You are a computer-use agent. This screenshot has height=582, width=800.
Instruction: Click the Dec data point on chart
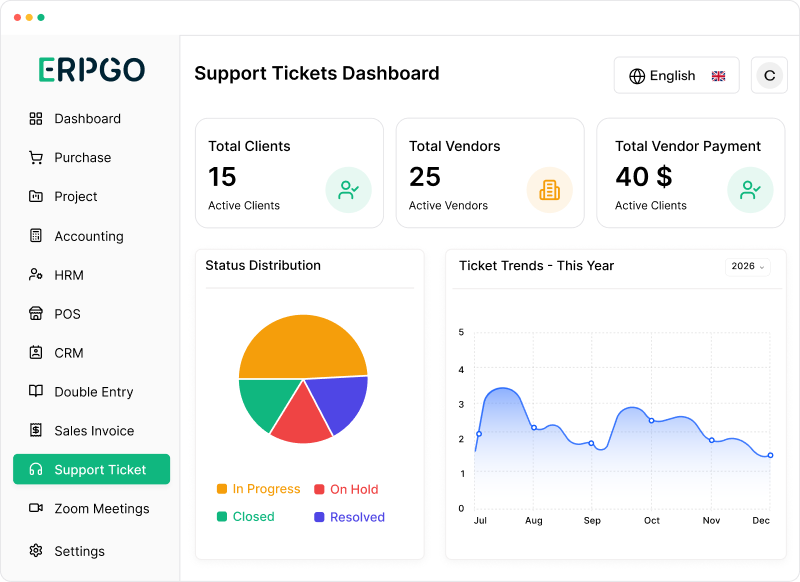coord(770,456)
